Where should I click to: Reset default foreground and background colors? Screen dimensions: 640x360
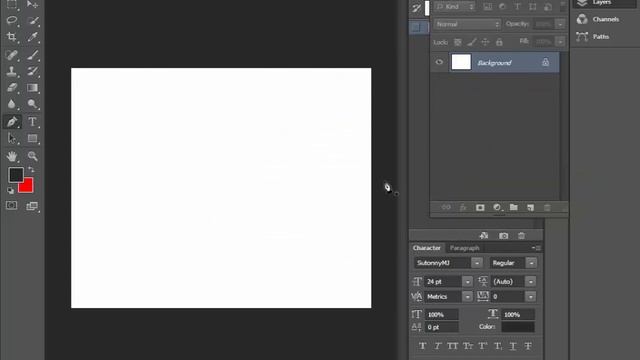10,190
